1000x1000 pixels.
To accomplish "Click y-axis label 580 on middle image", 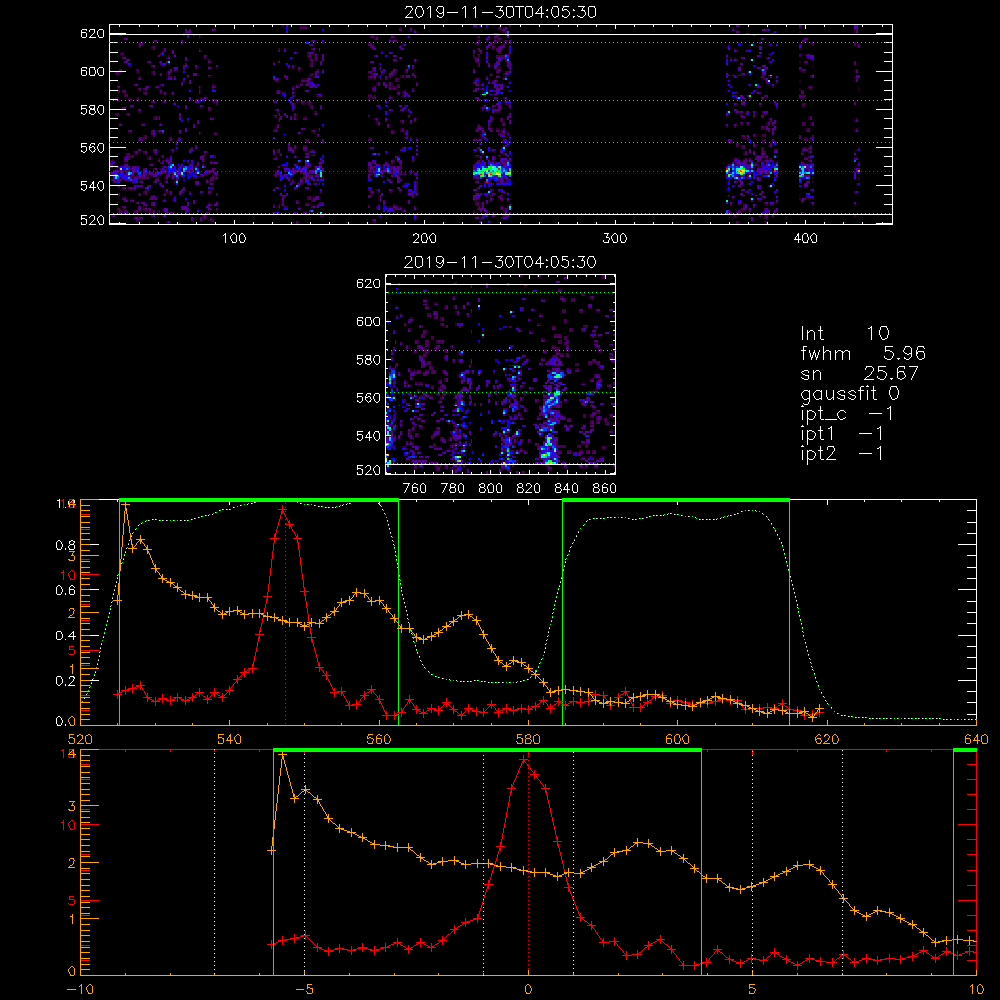I will tap(368, 360).
